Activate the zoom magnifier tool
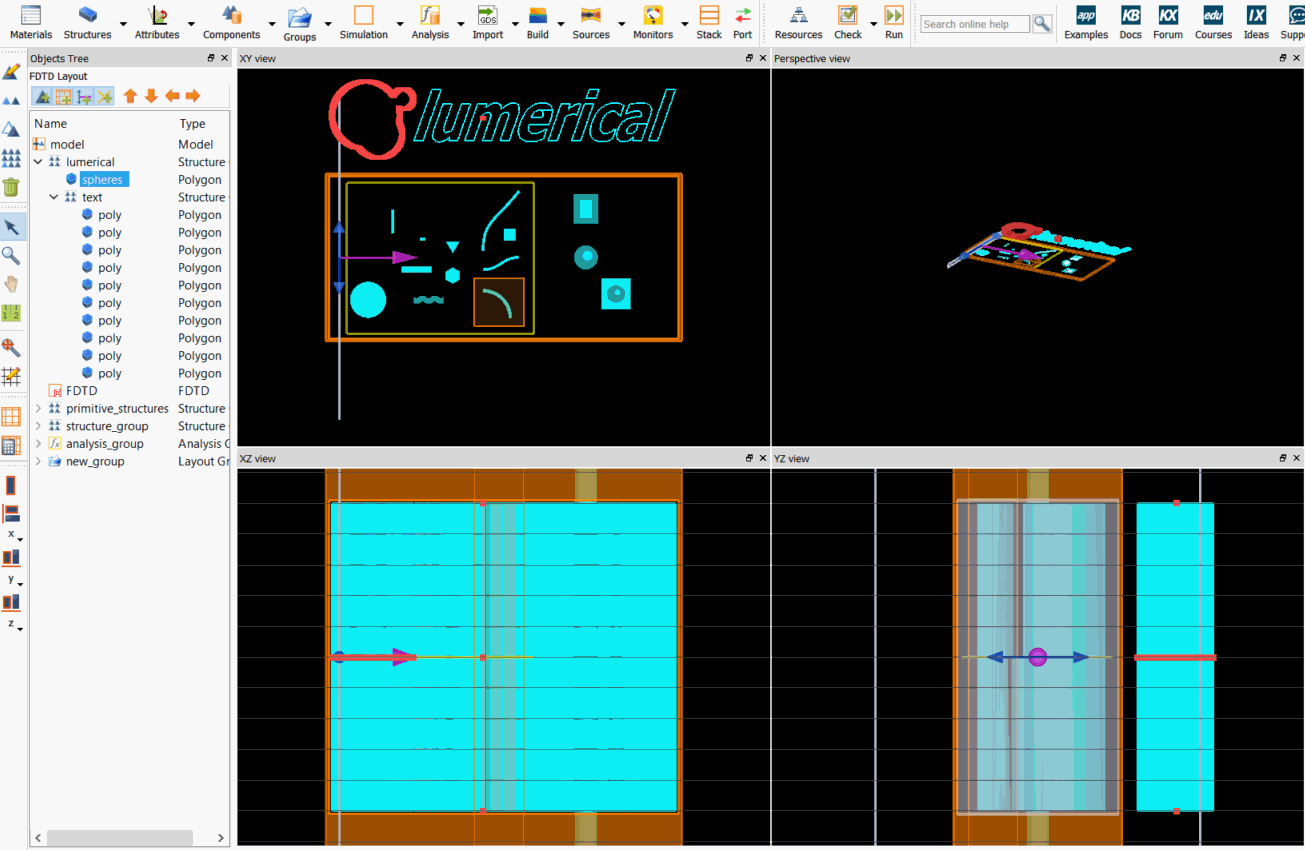This screenshot has height=850, width=1305. pyautogui.click(x=11, y=256)
